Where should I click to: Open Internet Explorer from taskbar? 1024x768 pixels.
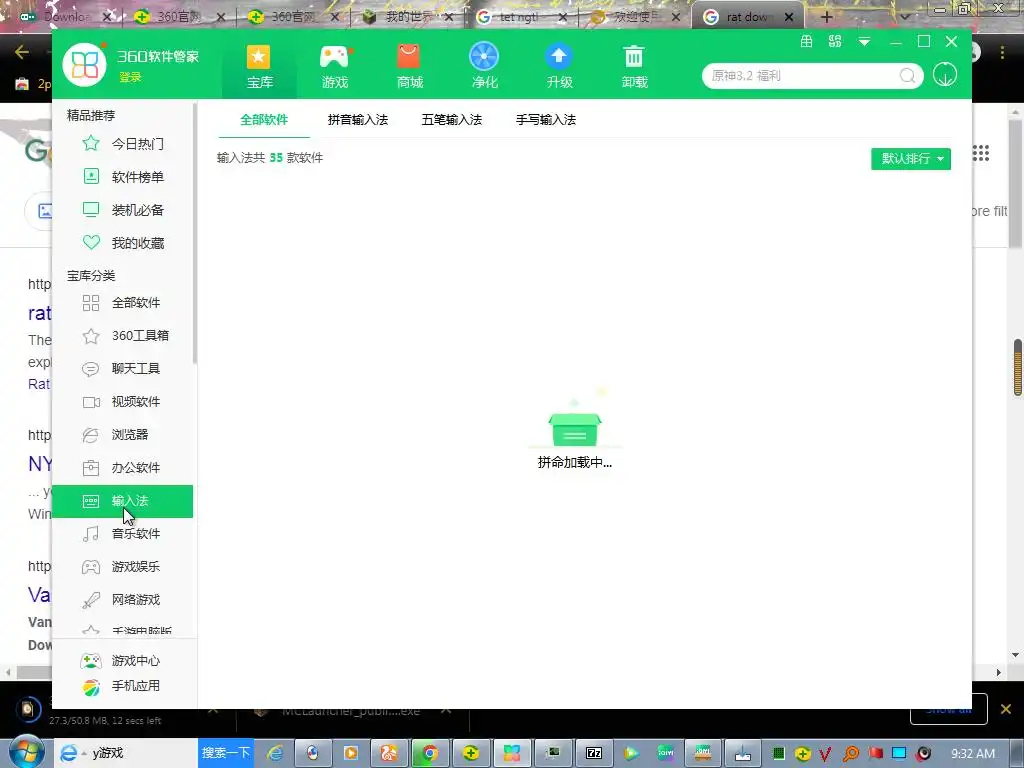276,754
